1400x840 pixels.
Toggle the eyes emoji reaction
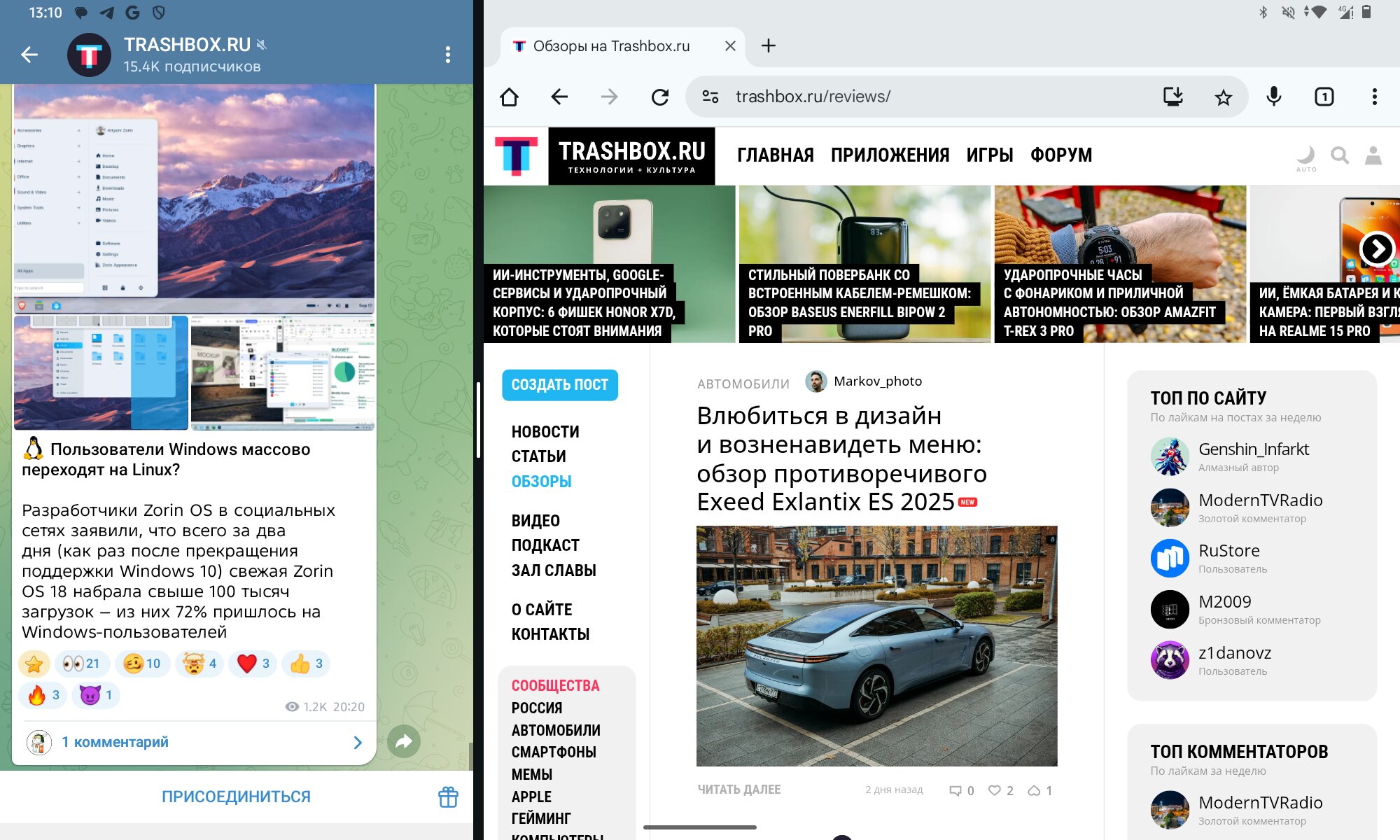[x=81, y=663]
